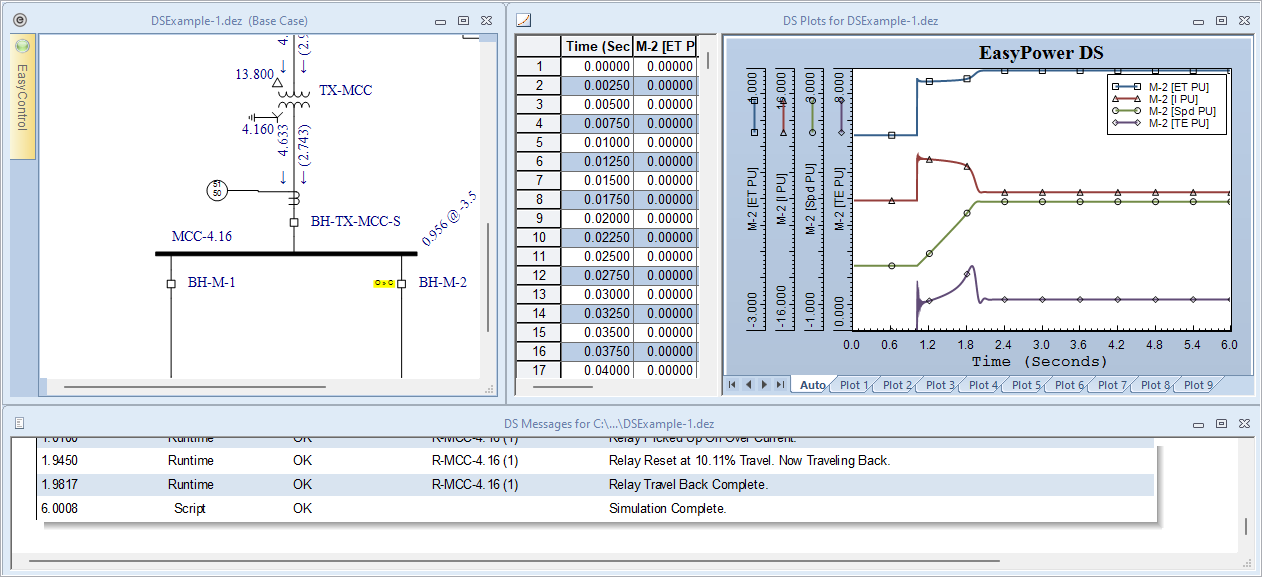This screenshot has height=577, width=1262.
Task: Select the Plot 3 tab
Action: (x=940, y=385)
